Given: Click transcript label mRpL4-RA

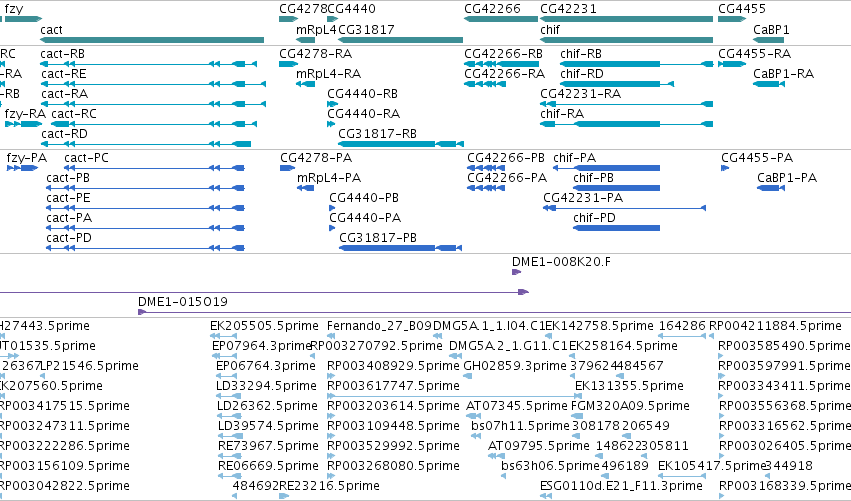Looking at the screenshot, I should pyautogui.click(x=328, y=74).
